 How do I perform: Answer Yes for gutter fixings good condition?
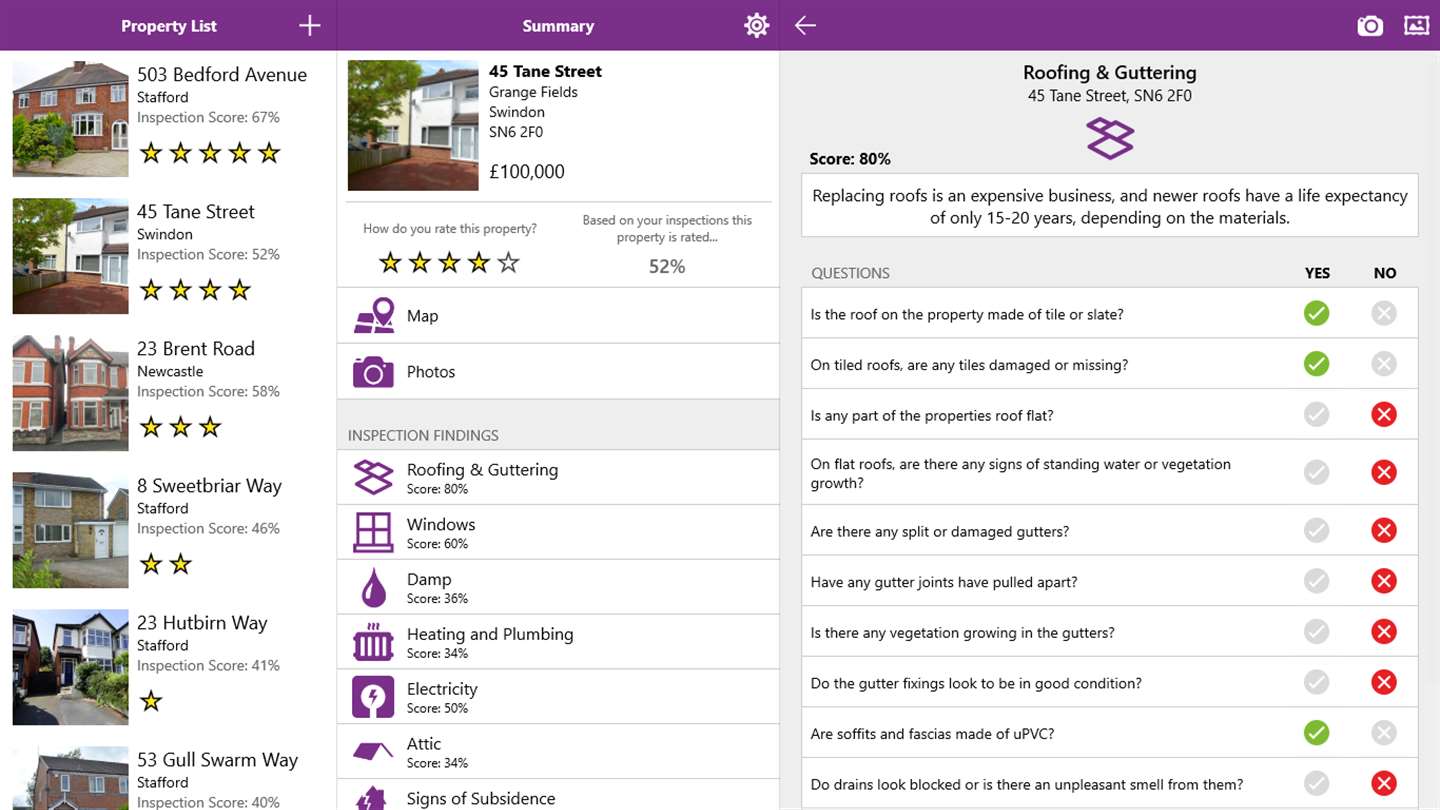point(1316,683)
